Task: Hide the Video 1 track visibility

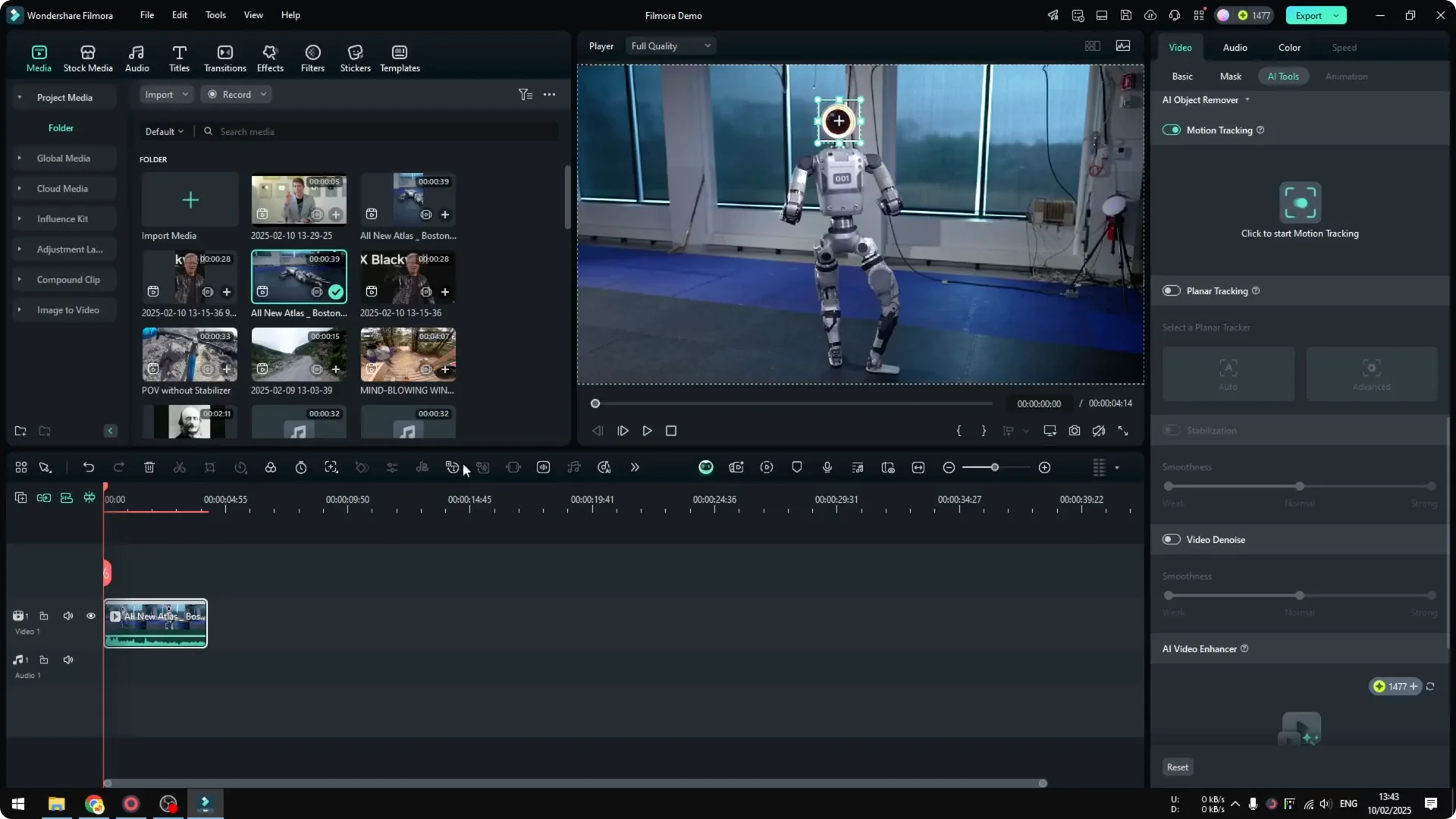Action: coord(90,616)
